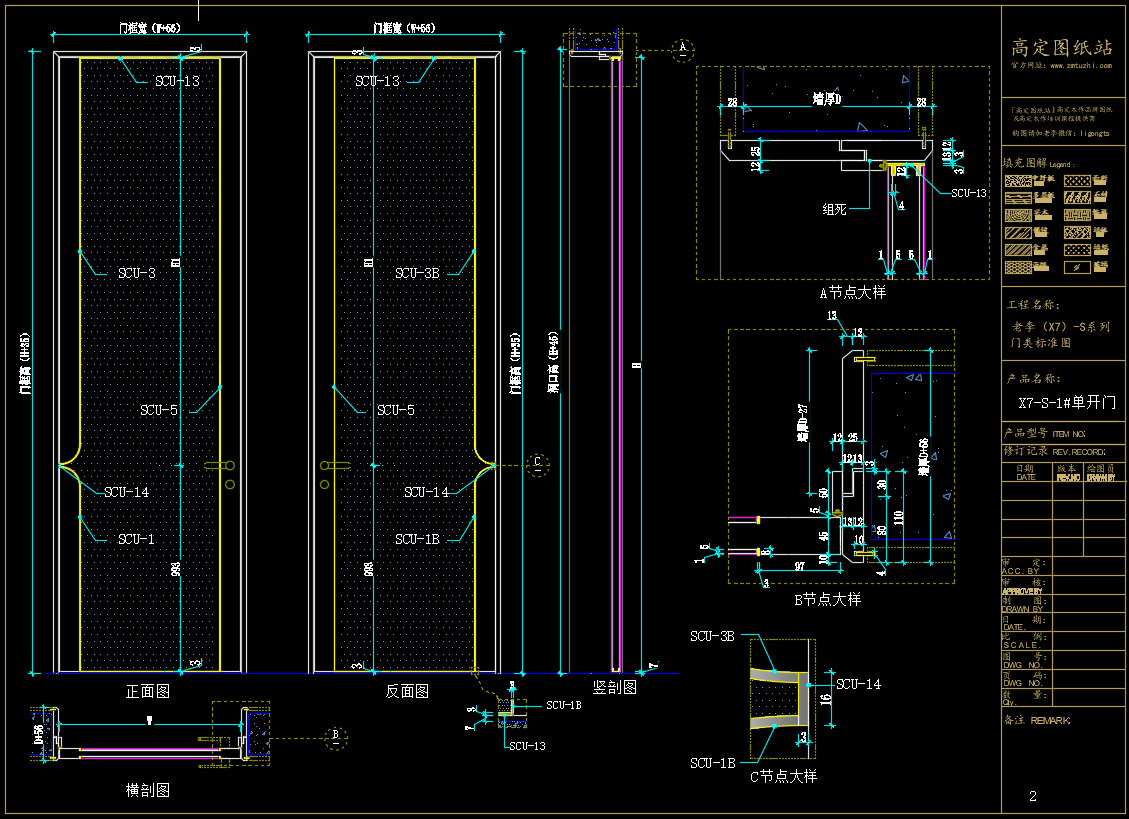Select the C节点大样 detail title

pyautogui.click(x=783, y=776)
